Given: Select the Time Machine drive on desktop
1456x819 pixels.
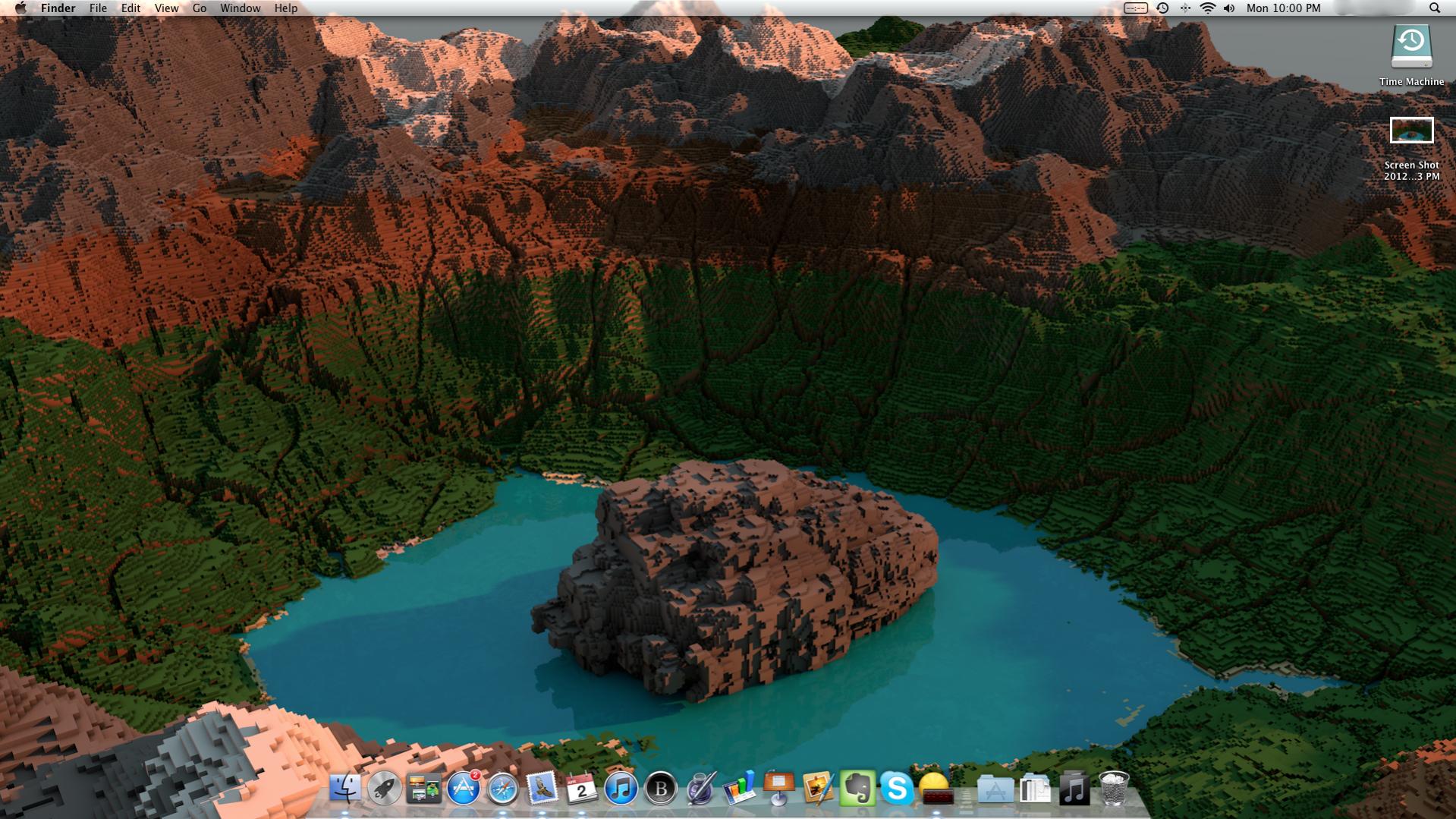Looking at the screenshot, I should tap(1411, 47).
